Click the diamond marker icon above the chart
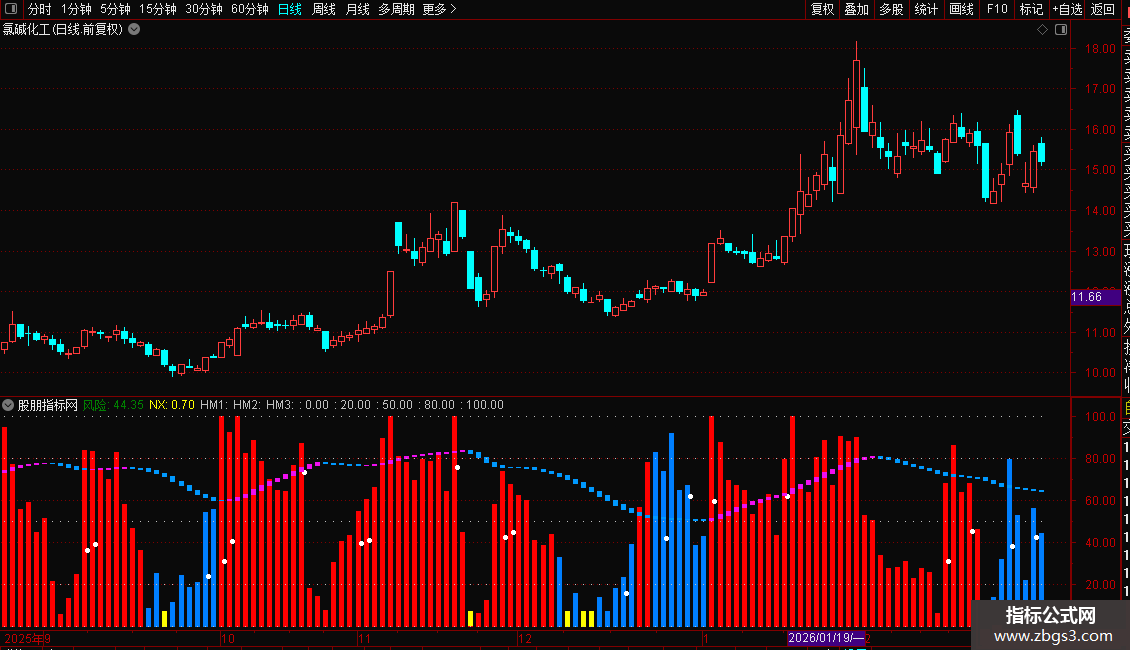1130x650 pixels. click(1042, 30)
